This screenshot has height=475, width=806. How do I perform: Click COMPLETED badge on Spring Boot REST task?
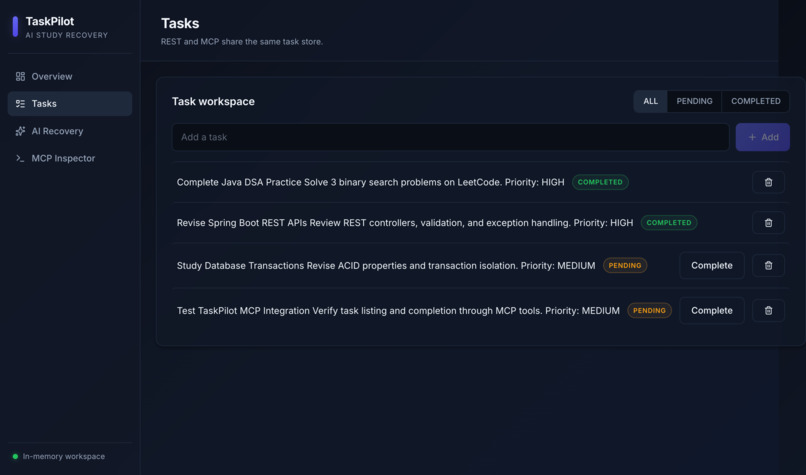669,223
